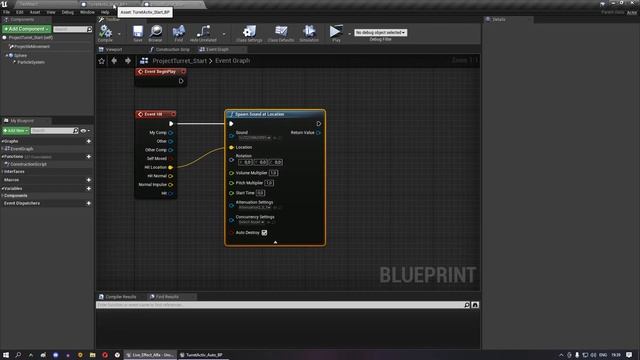Open the Play options dropdown arrow
The height and width of the screenshot is (360, 640).
point(349,34)
